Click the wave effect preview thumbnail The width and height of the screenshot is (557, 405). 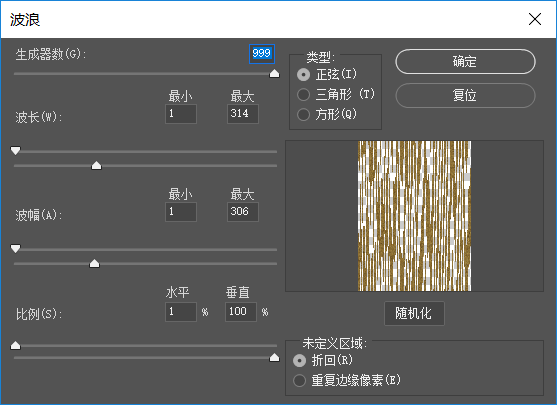pyautogui.click(x=415, y=216)
